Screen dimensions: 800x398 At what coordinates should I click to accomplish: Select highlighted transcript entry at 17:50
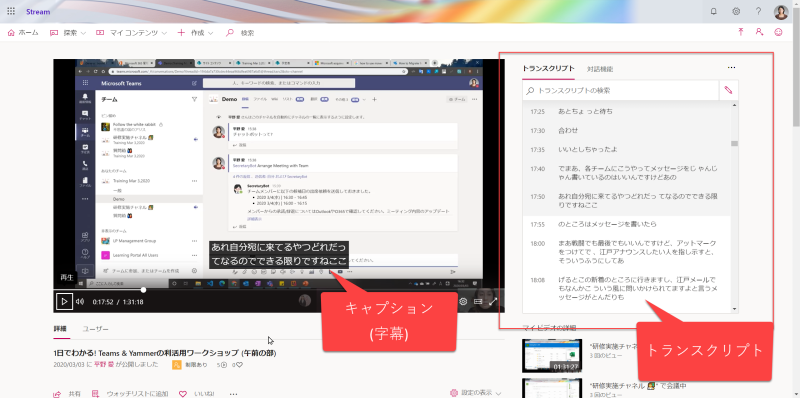(627, 201)
